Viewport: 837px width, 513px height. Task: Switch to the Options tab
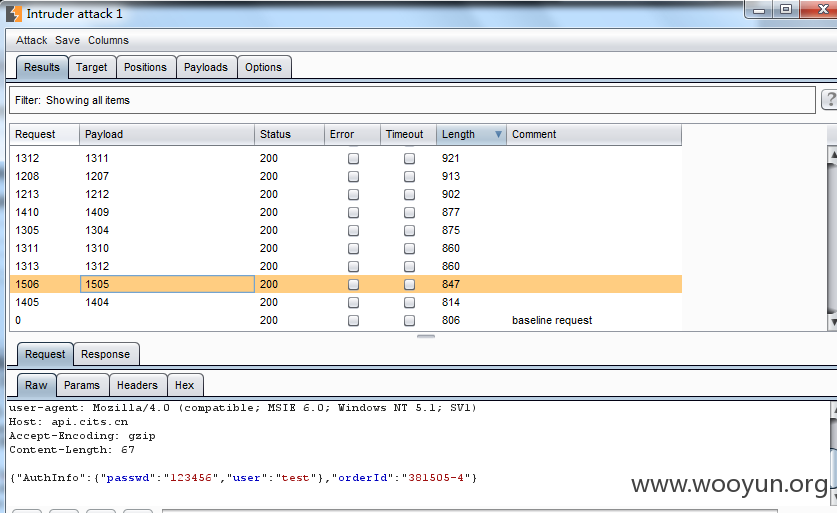263,67
